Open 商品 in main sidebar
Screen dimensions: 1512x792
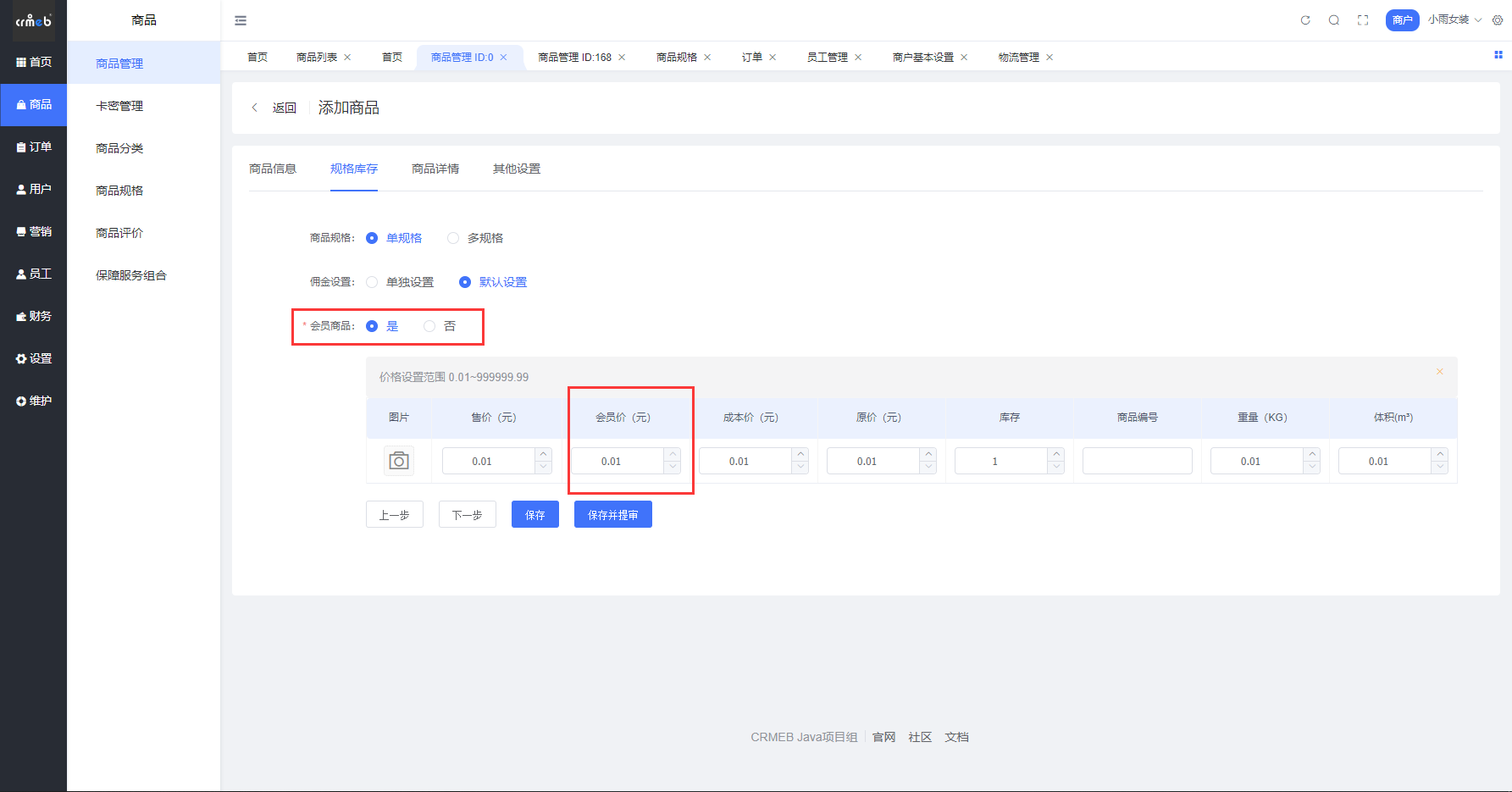click(34, 104)
